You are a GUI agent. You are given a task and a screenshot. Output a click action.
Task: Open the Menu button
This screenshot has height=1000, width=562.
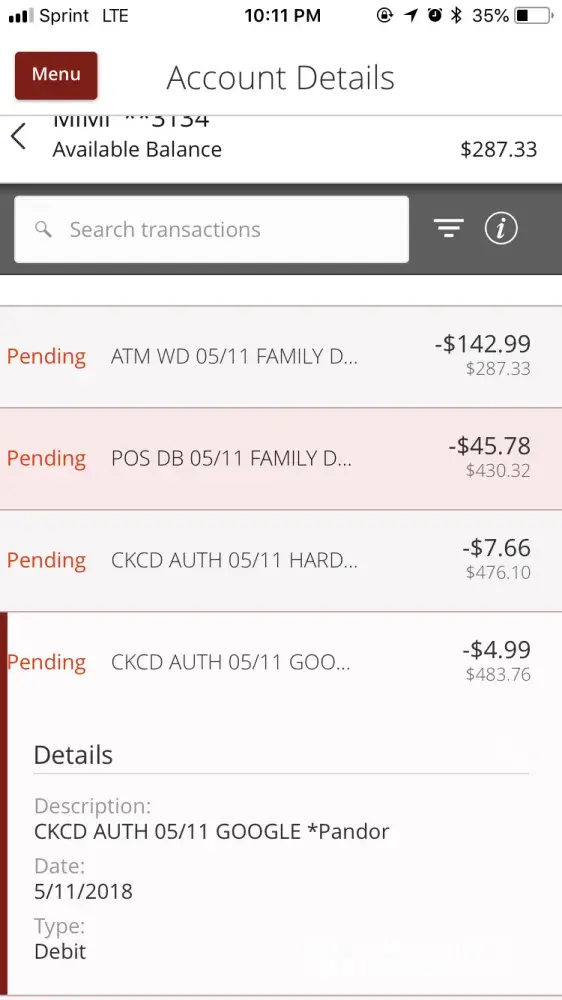56,75
